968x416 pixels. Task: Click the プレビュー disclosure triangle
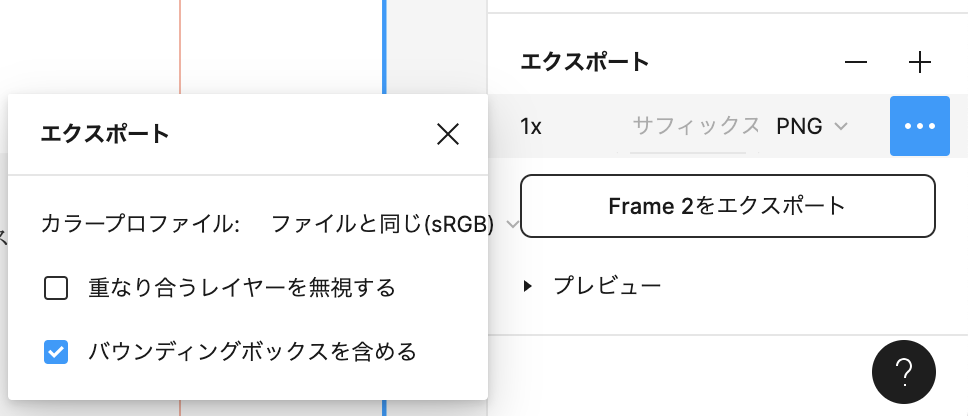528,287
